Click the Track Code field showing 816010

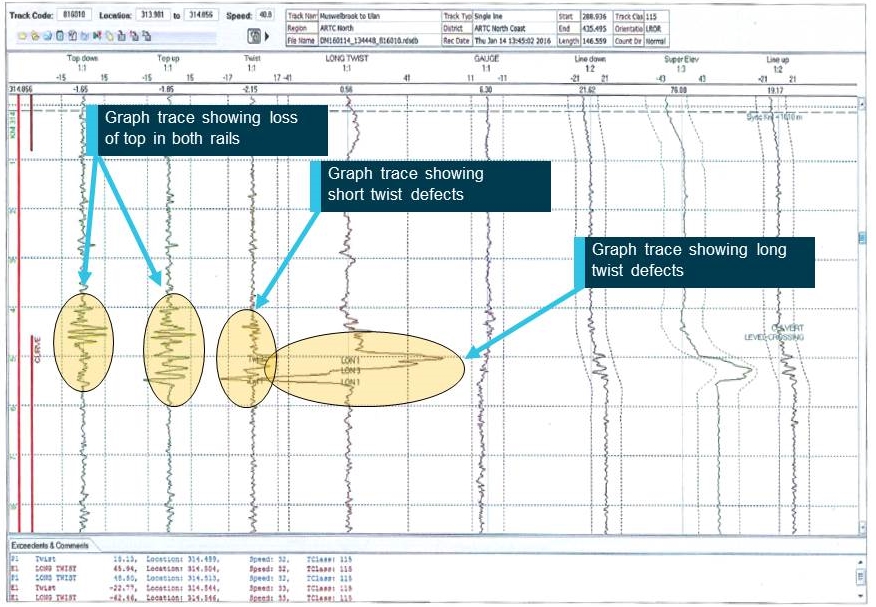[x=74, y=15]
